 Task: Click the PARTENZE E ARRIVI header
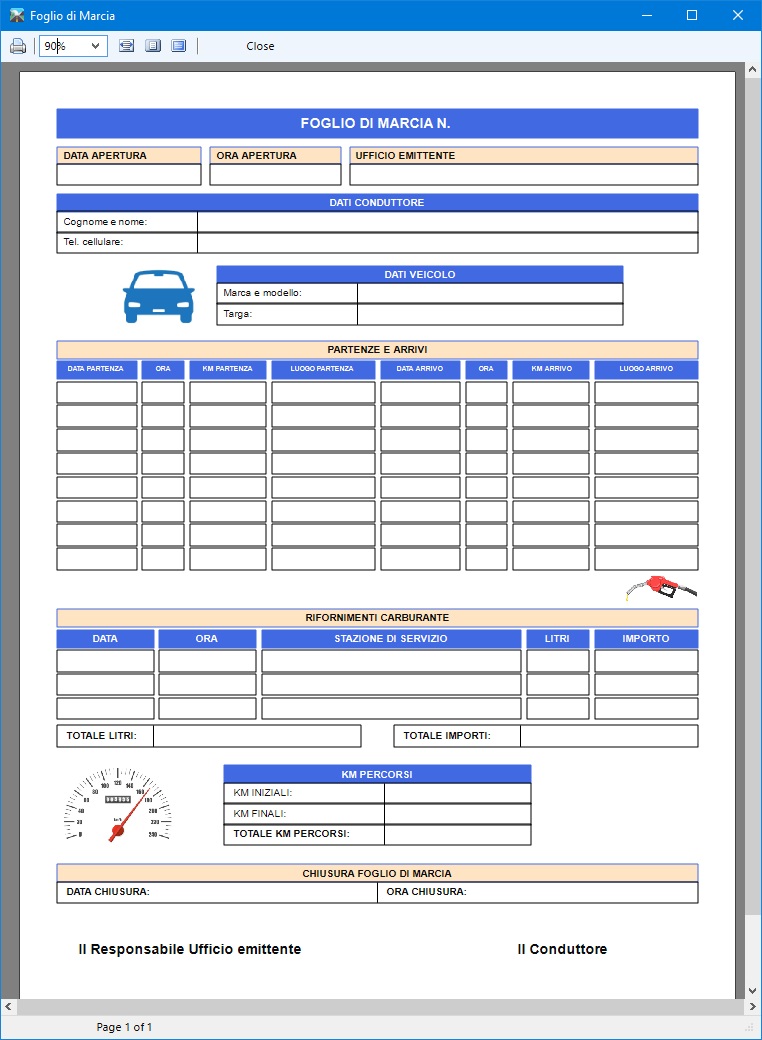point(377,350)
